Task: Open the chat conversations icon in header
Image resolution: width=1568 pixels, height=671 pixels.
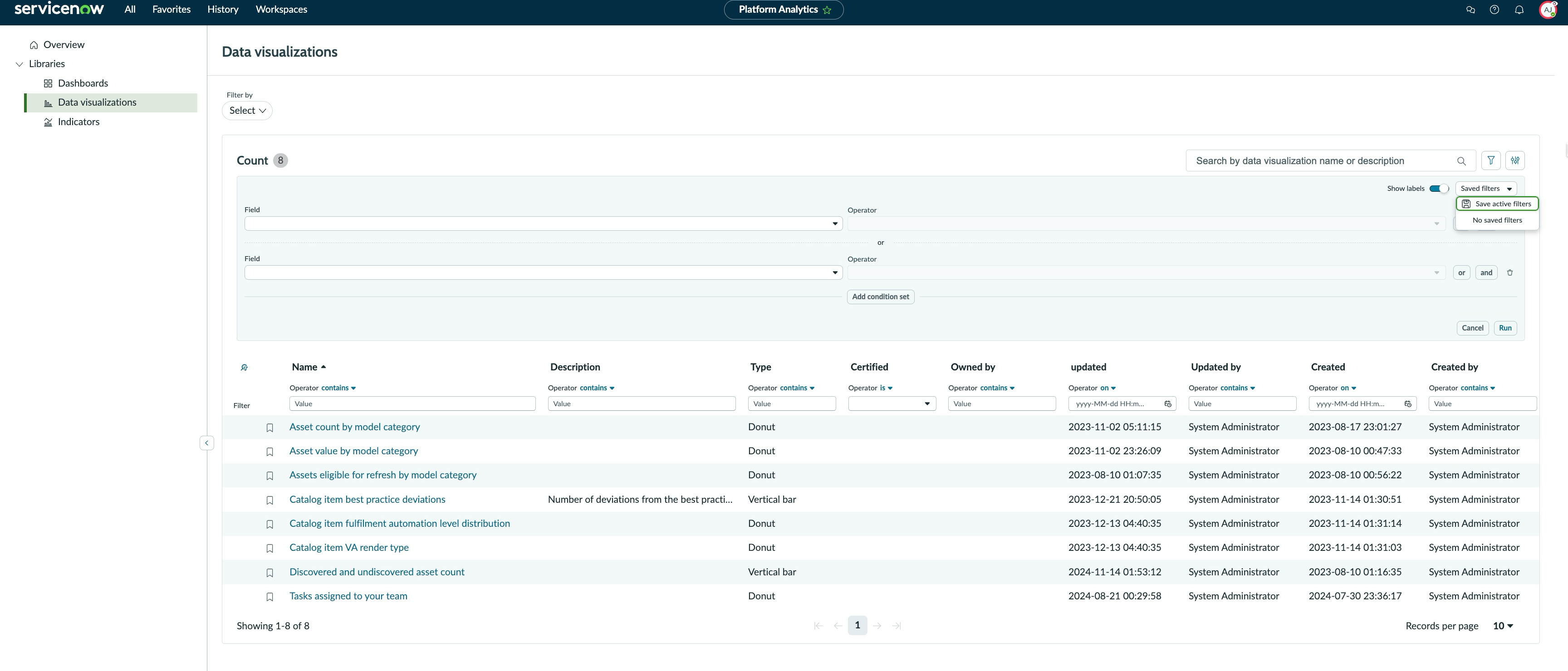Action: coord(1470,10)
